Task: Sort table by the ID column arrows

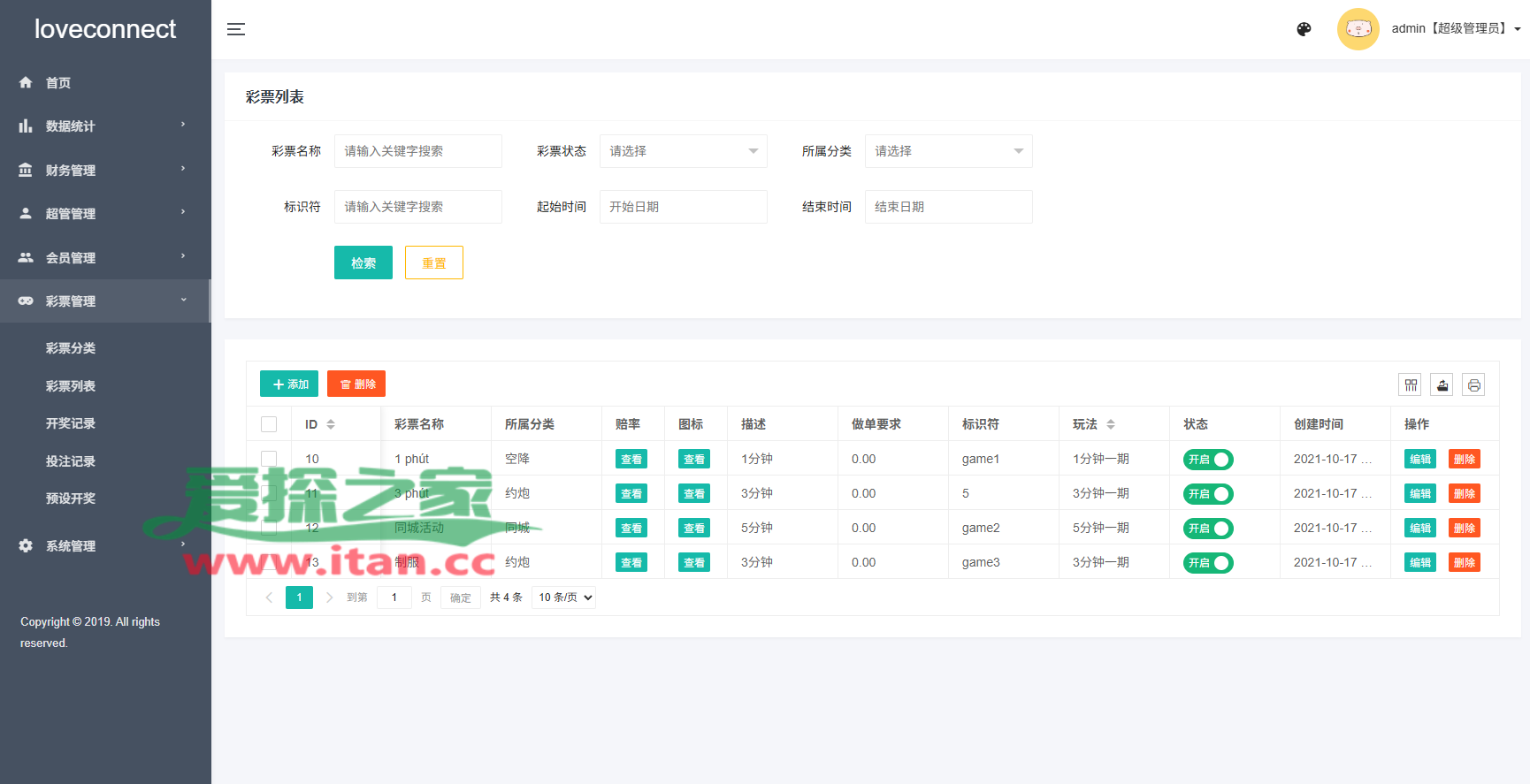Action: pos(331,424)
